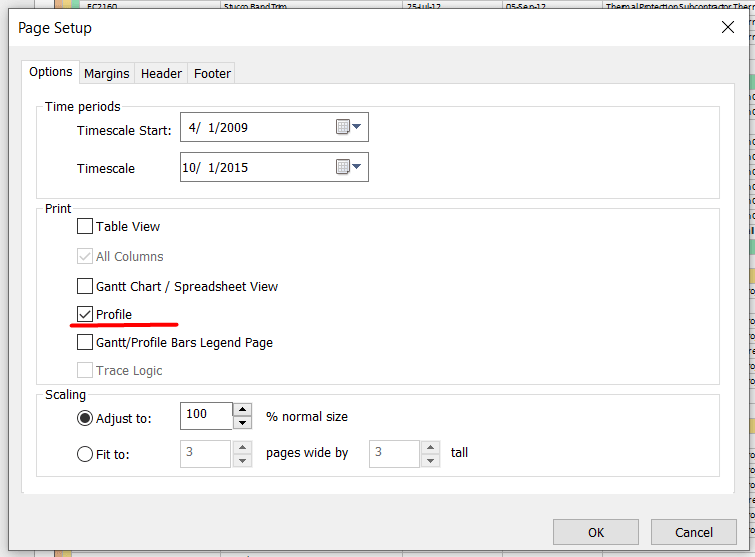The width and height of the screenshot is (755, 557).
Task: Toggle the Trace Logic checkbox
Action: click(x=85, y=370)
